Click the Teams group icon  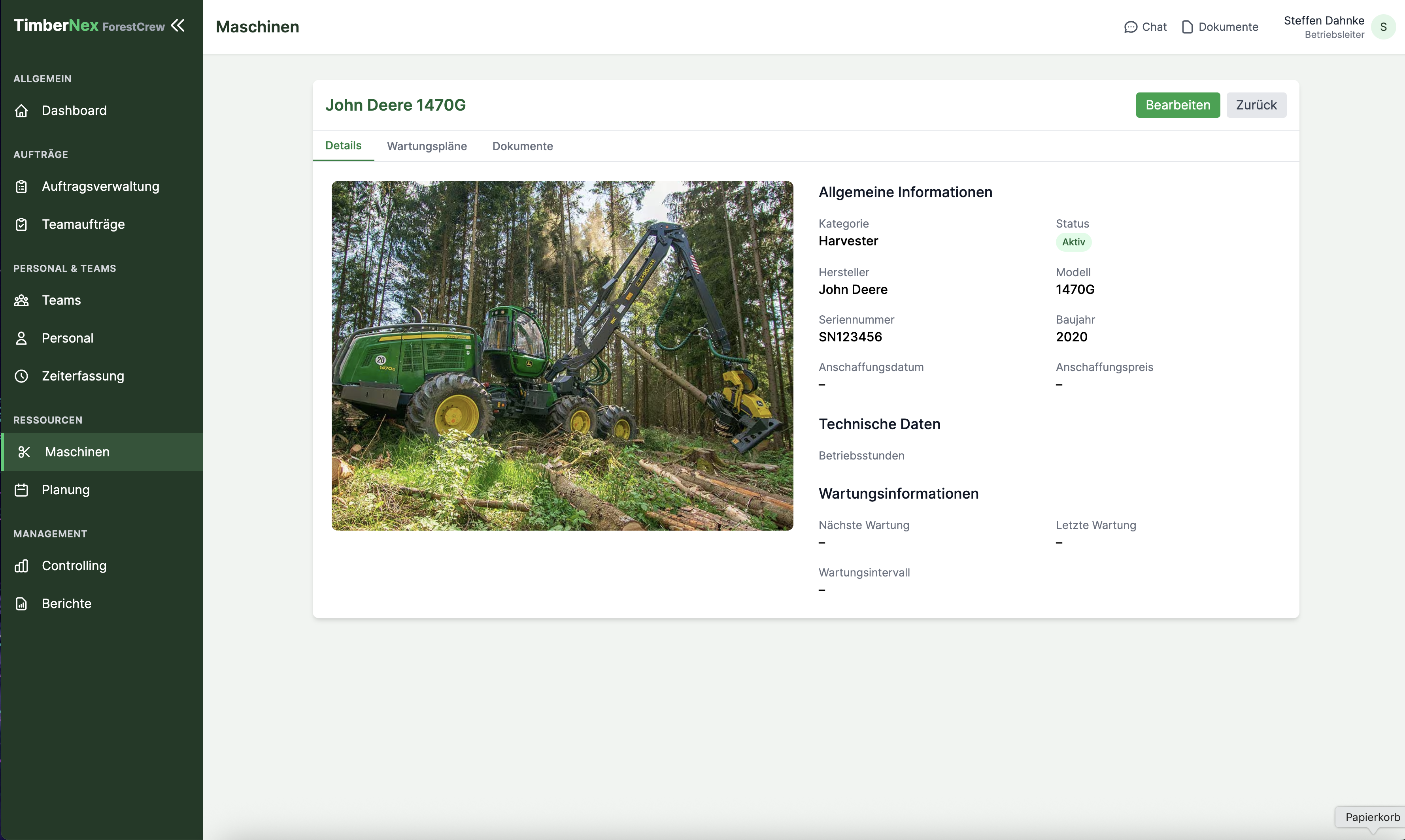coord(21,301)
